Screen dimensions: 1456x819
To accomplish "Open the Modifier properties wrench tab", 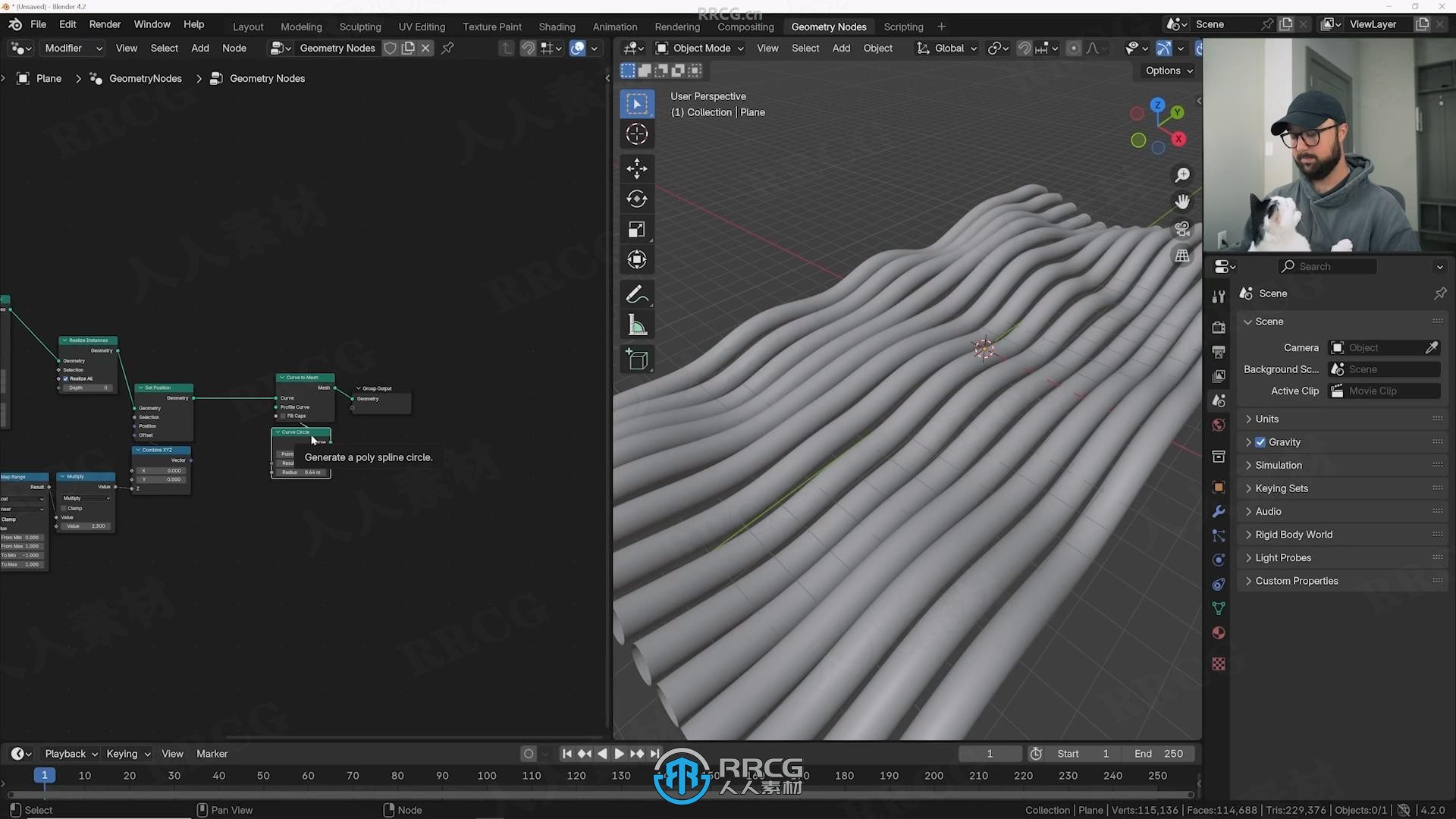I will [x=1219, y=511].
